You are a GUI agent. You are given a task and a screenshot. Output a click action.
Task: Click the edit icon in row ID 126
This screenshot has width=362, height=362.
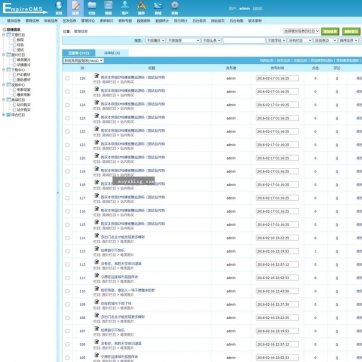point(96,76)
